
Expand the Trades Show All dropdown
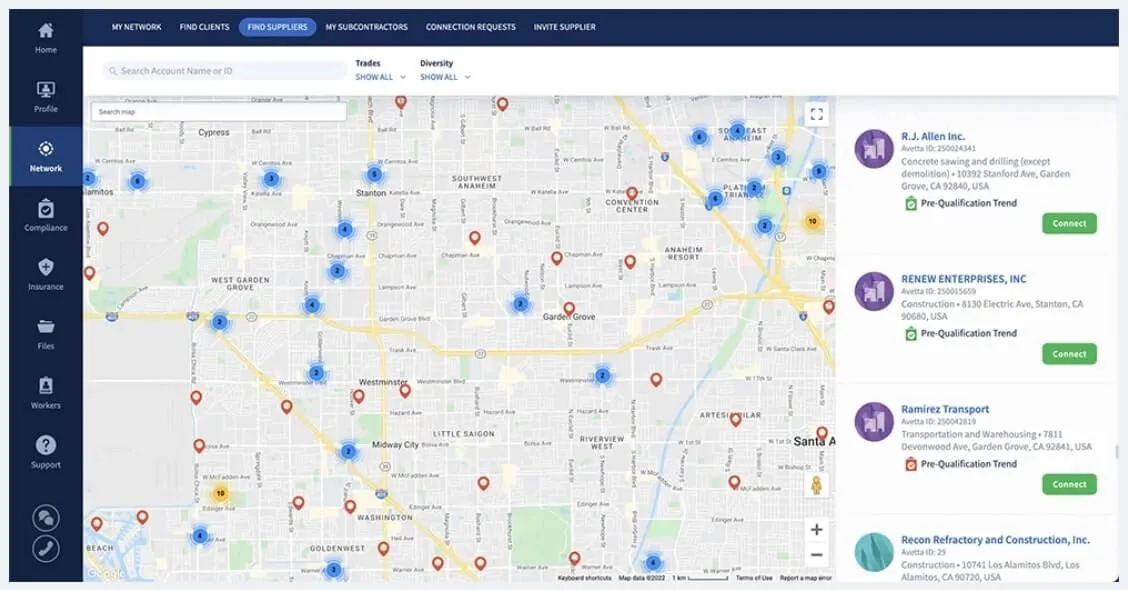click(x=380, y=77)
